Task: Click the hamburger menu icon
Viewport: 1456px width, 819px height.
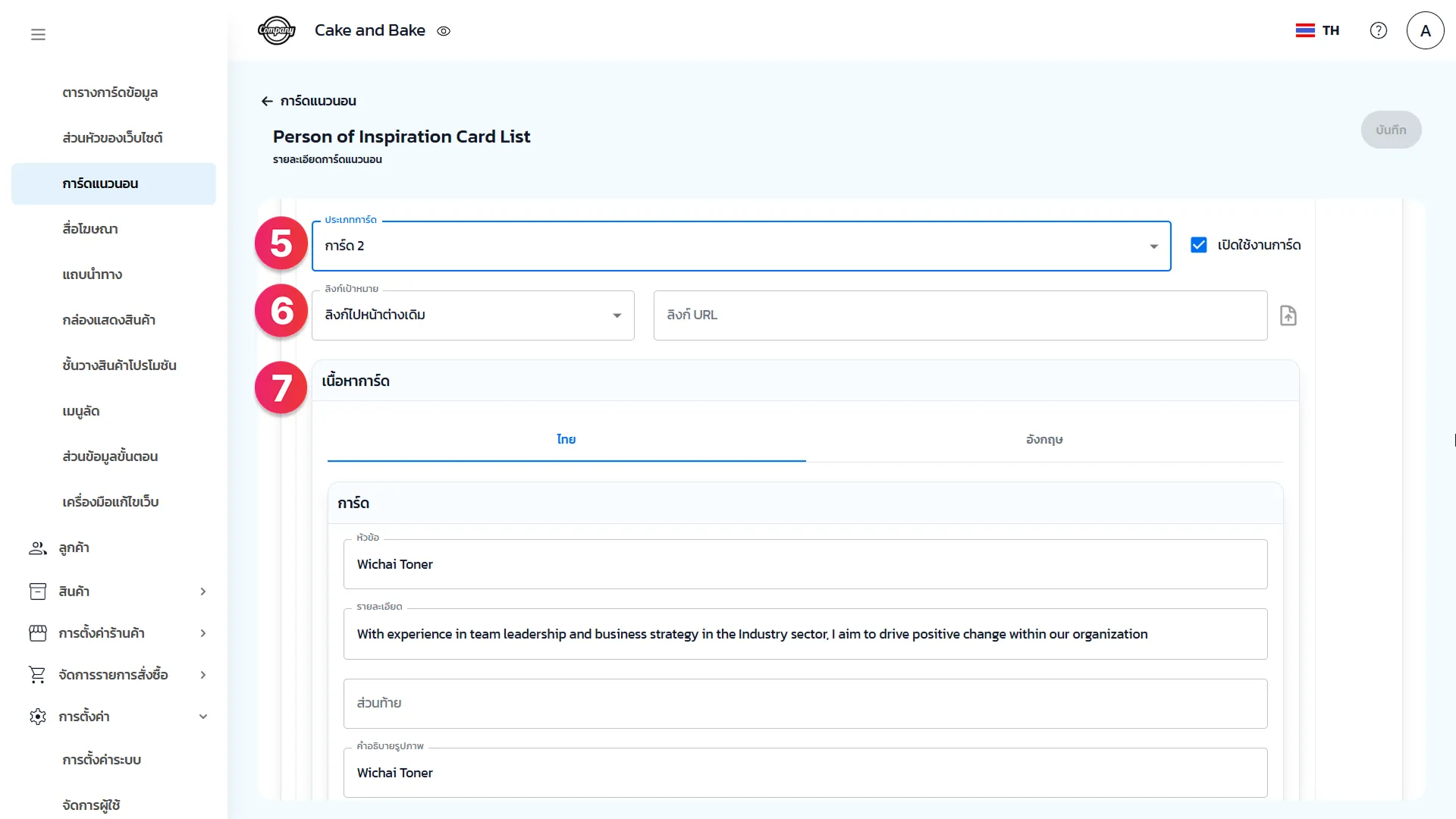Action: click(x=38, y=34)
